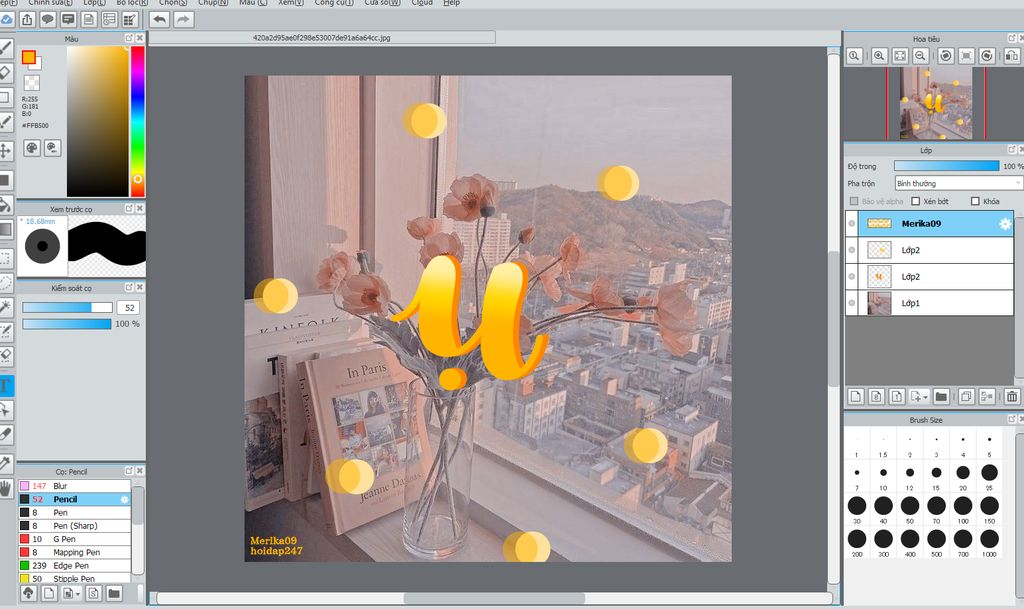Viewport: 1024px width, 609px height.
Task: Open the Chọn select menu
Action: coord(173,3)
